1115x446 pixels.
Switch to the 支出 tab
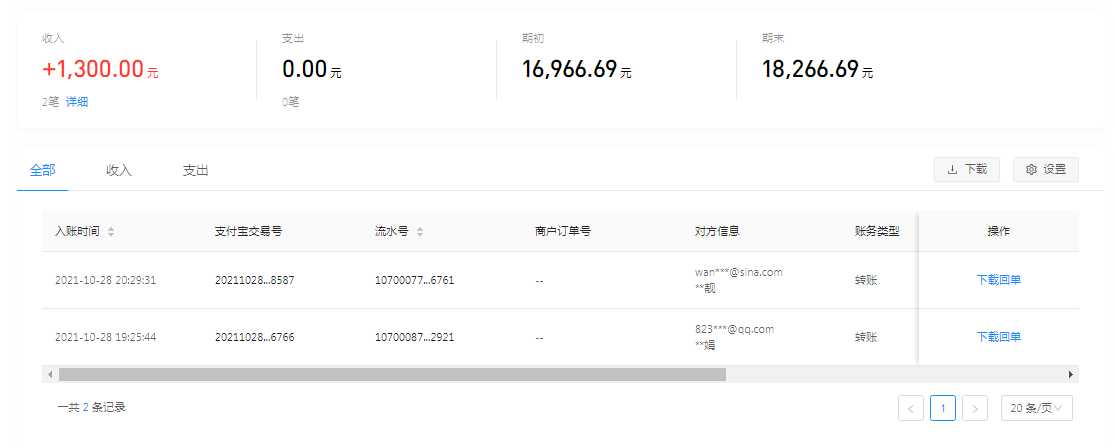click(x=195, y=171)
